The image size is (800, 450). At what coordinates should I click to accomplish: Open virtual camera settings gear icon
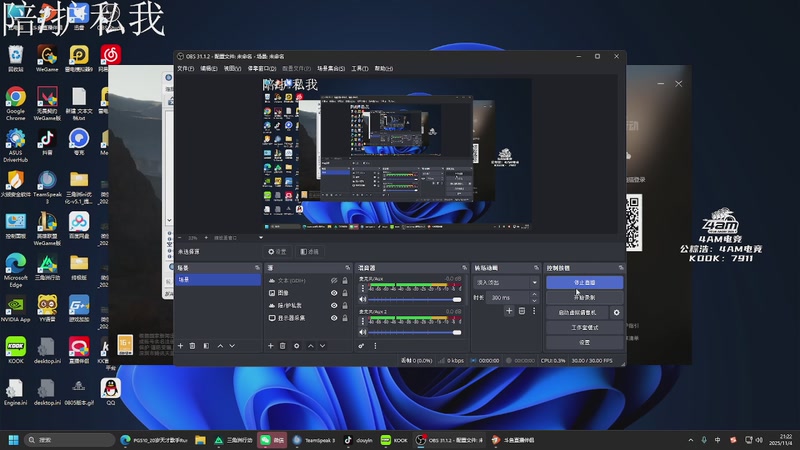[x=616, y=312]
